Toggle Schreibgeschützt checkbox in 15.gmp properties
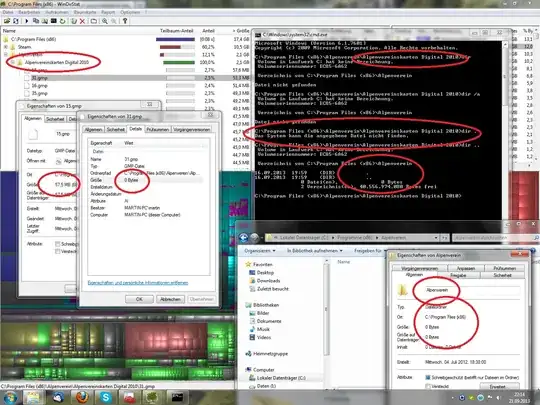Screen dimensions: 540x405 pos(58,244)
